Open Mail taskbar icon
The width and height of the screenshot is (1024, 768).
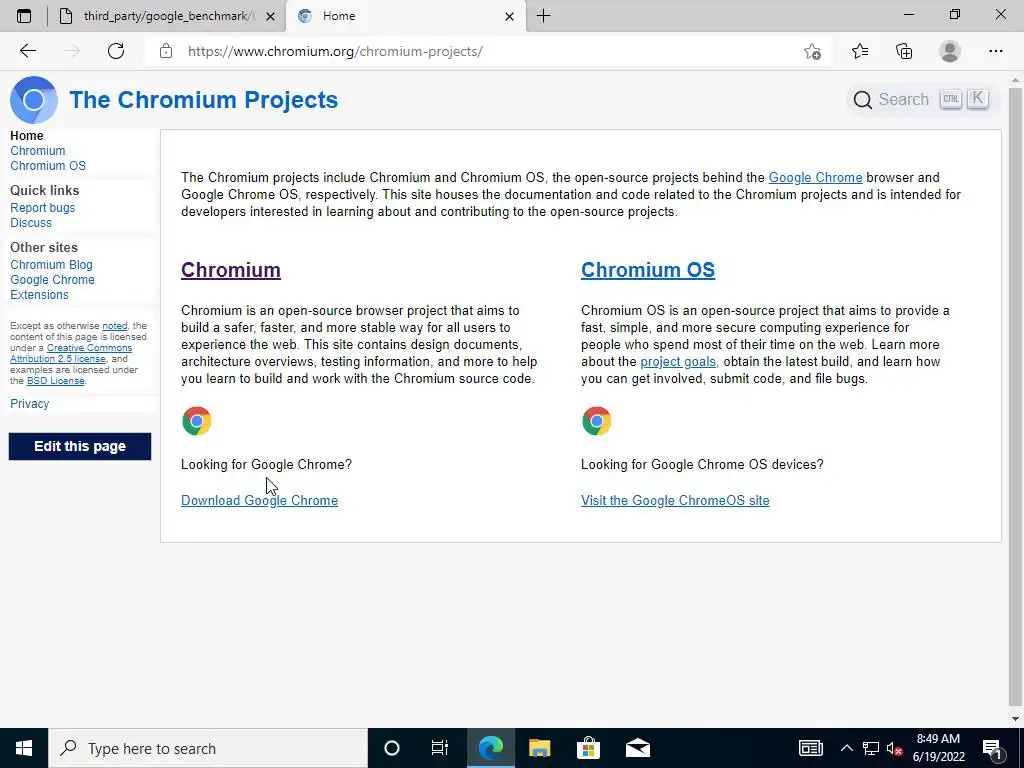click(637, 748)
